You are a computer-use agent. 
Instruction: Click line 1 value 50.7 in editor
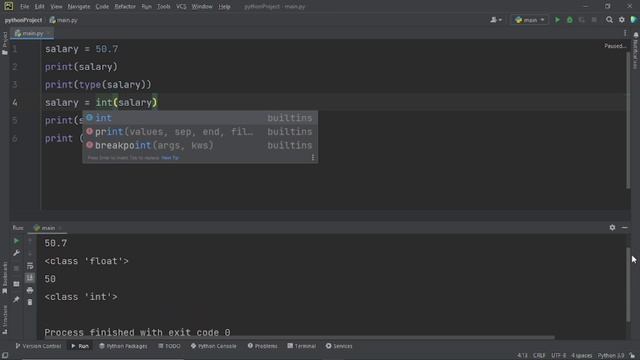pyautogui.click(x=107, y=49)
